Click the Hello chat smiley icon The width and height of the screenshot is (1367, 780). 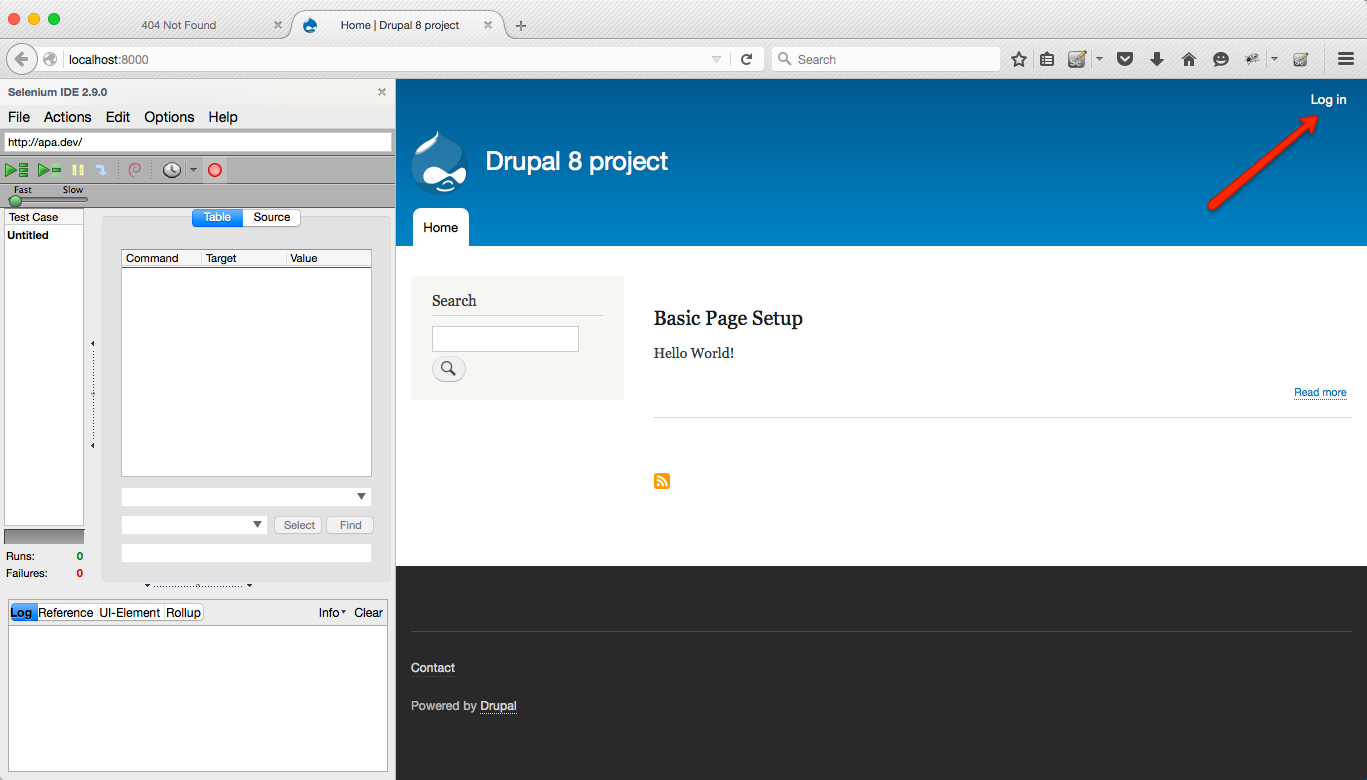[1221, 59]
